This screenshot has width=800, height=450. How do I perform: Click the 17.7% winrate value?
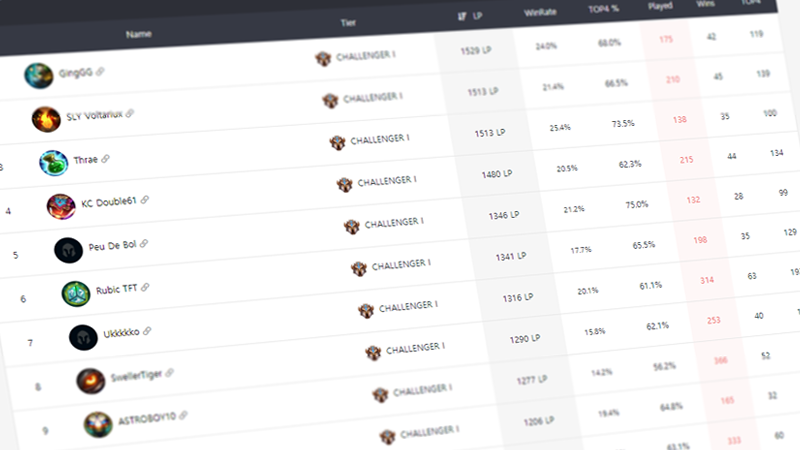click(581, 250)
